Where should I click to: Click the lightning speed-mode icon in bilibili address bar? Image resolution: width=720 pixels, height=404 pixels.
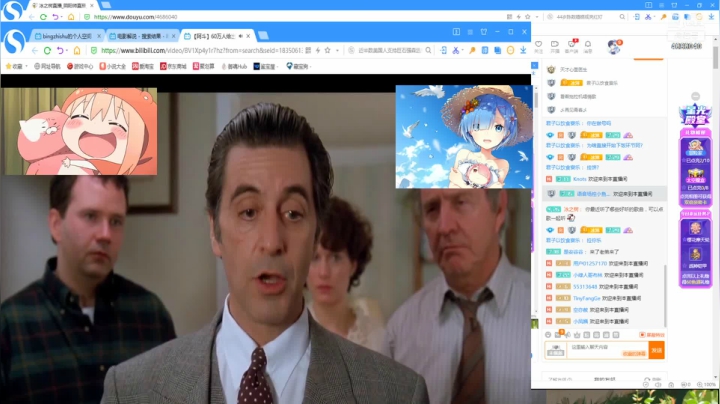tap(318, 50)
